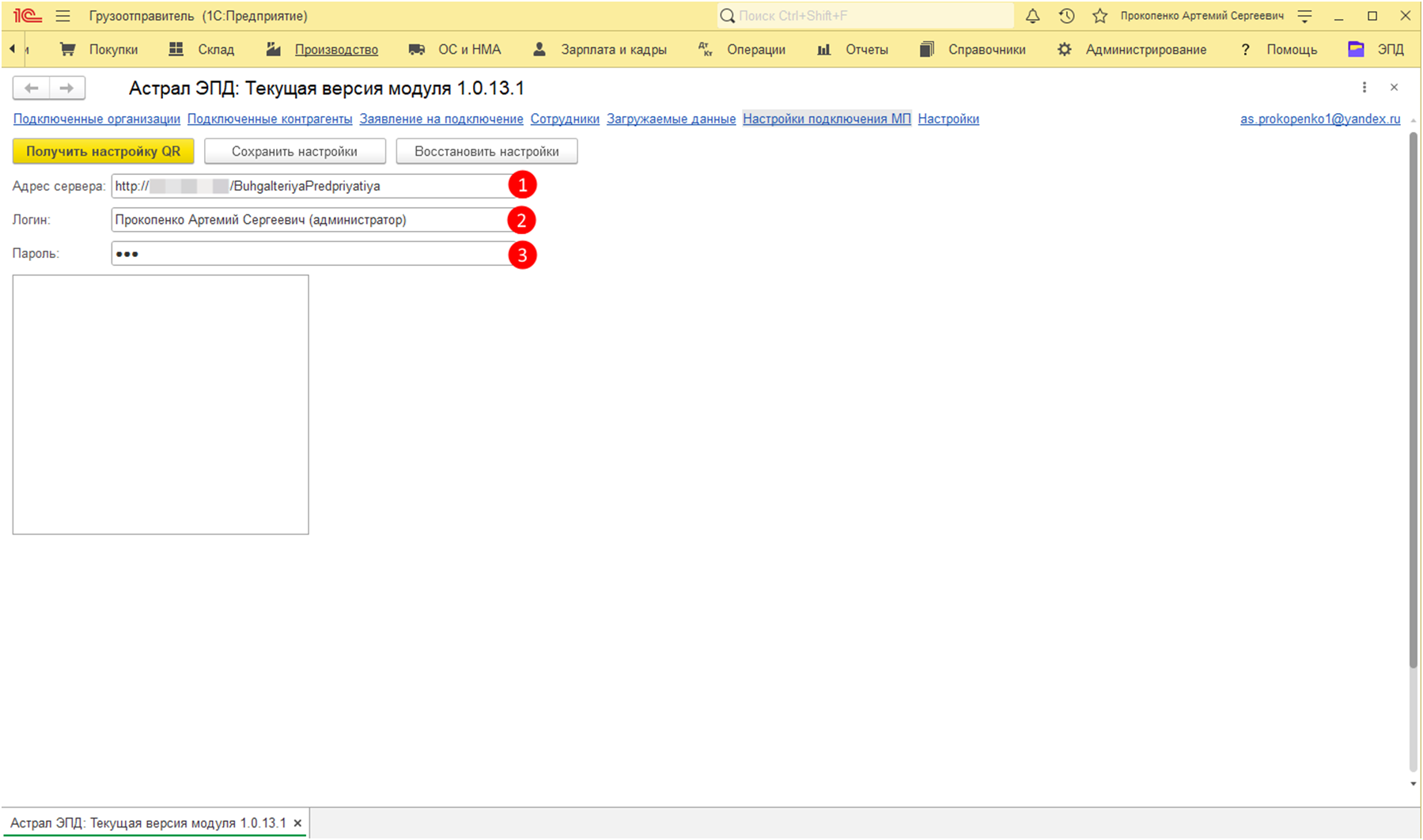Image resolution: width=1423 pixels, height=840 pixels.
Task: Close the bottom Астрал ЭПД tab
Action: click(x=298, y=823)
